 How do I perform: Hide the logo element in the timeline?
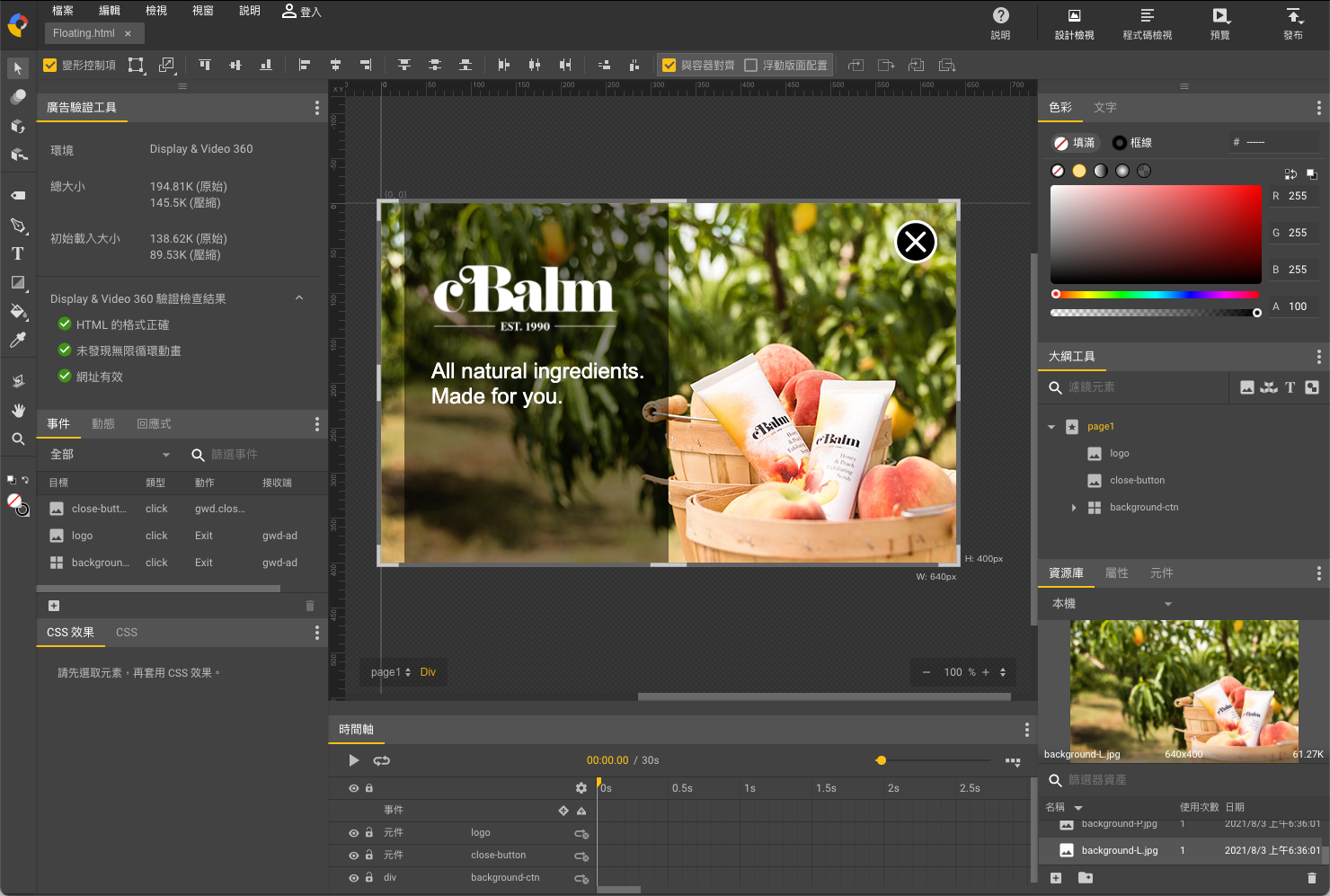click(353, 832)
